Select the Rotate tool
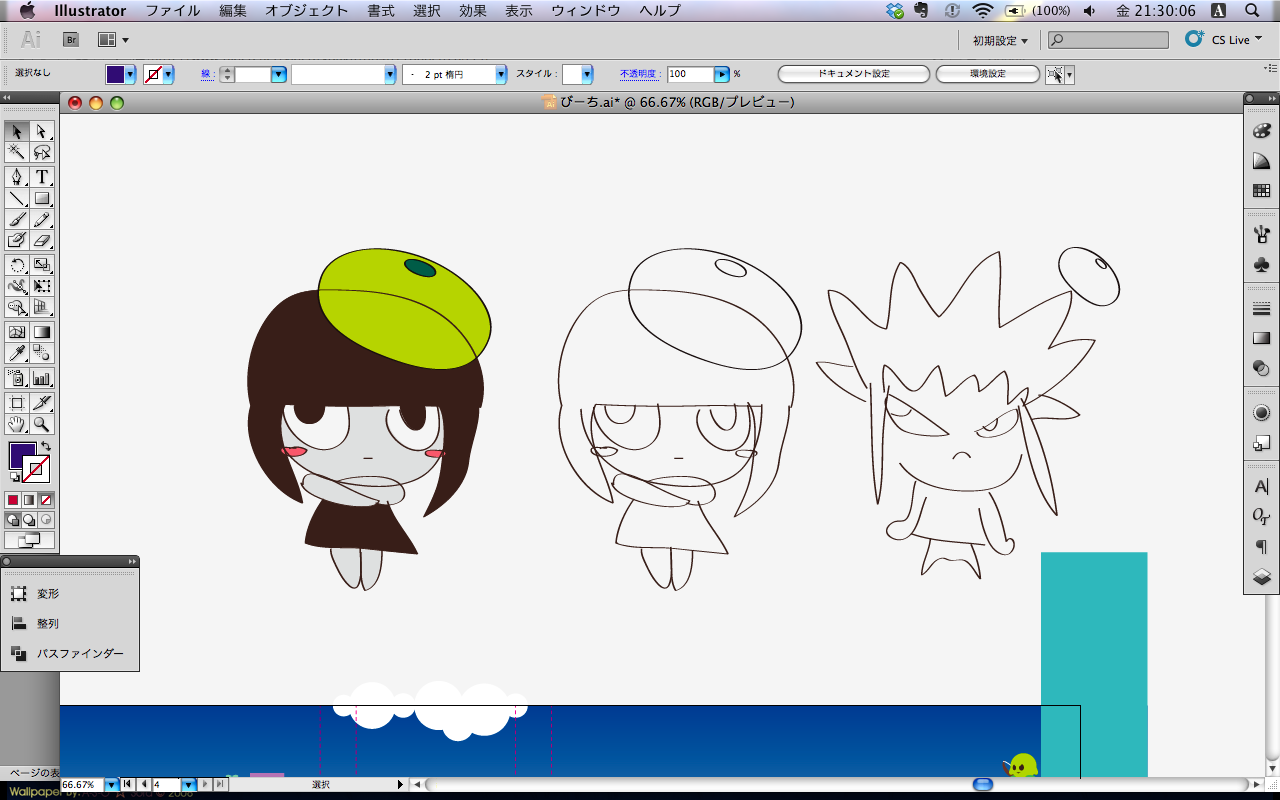The height and width of the screenshot is (800, 1280). [x=17, y=265]
